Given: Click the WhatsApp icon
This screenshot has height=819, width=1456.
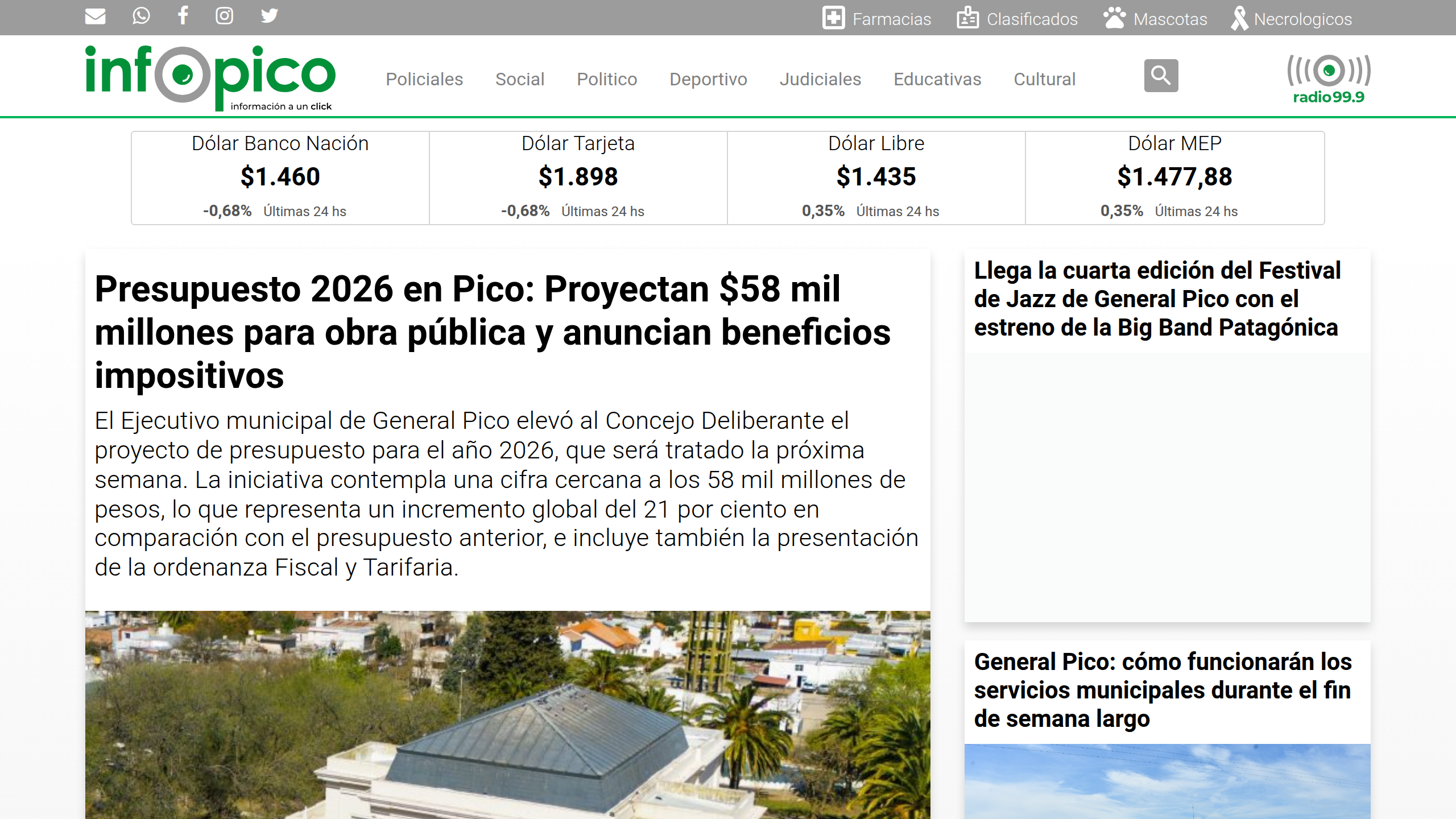Looking at the screenshot, I should (x=140, y=16).
